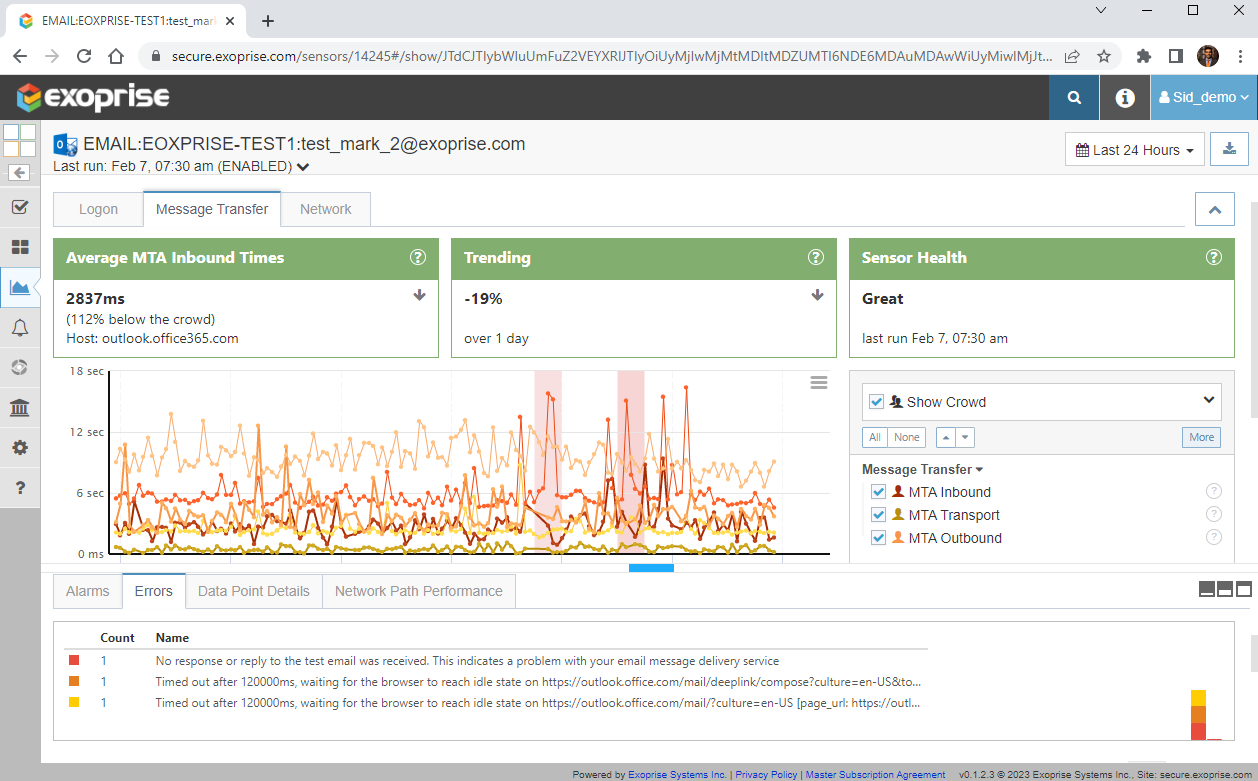Open the Data Point Details tab
Image resolution: width=1258 pixels, height=781 pixels.
[254, 591]
